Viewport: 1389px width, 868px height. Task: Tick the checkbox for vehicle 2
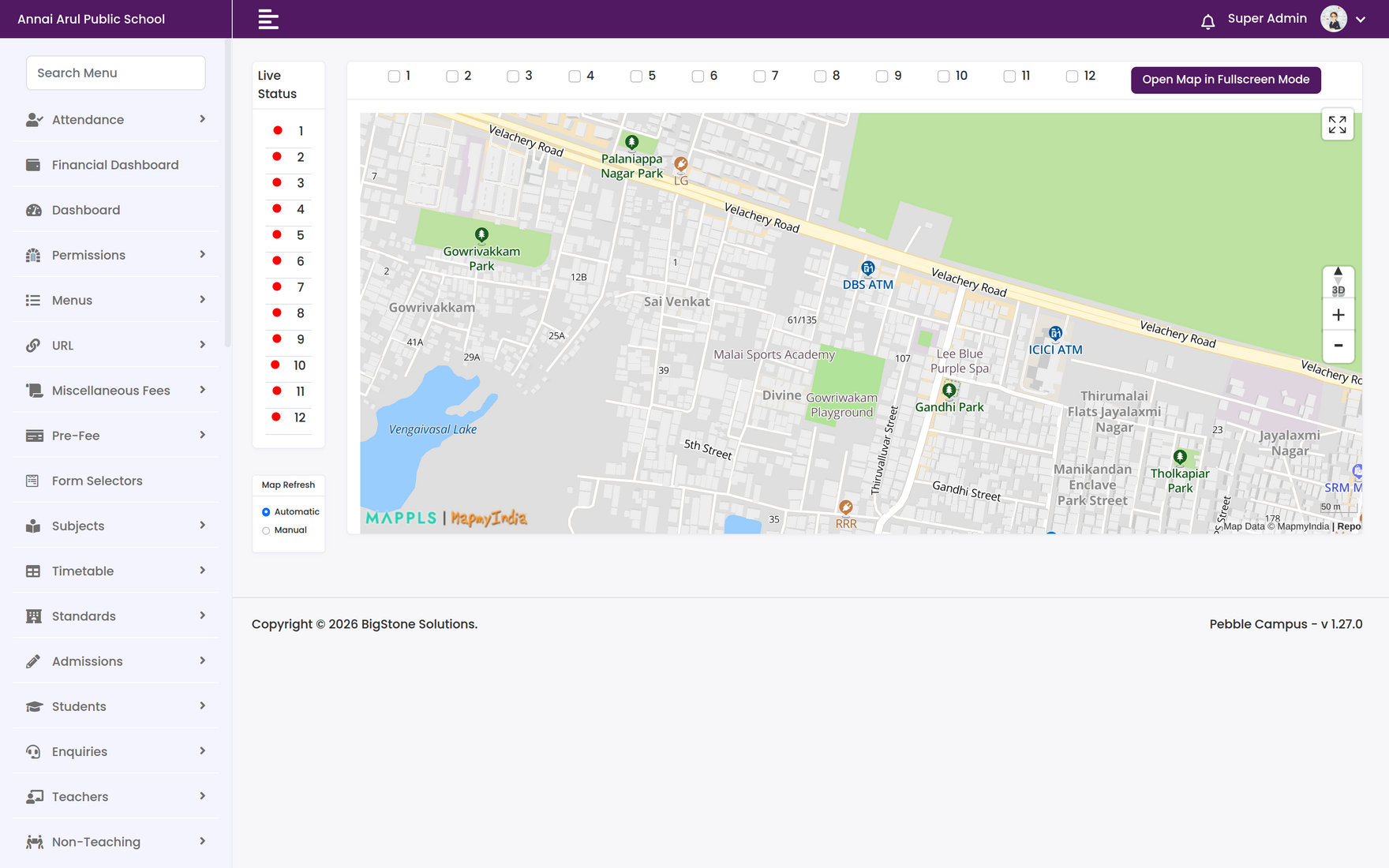coord(452,77)
